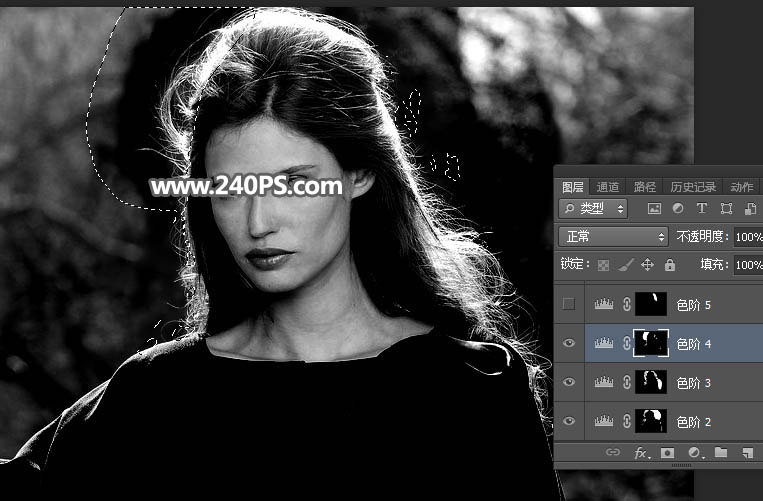Open the 类型 layer filter dropdown
The width and height of the screenshot is (763, 501).
593,209
